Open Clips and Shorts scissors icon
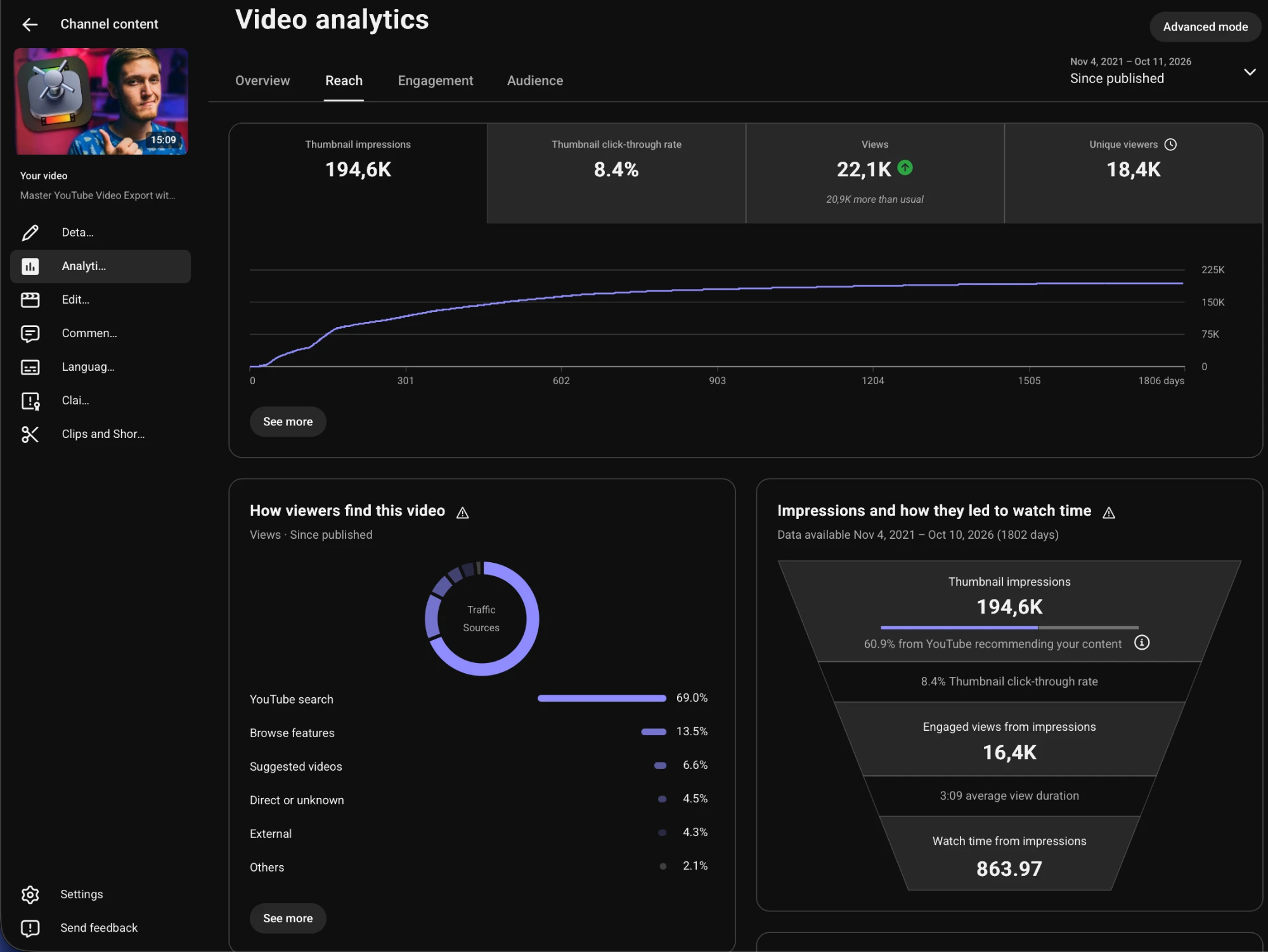Image resolution: width=1268 pixels, height=952 pixels. [30, 434]
